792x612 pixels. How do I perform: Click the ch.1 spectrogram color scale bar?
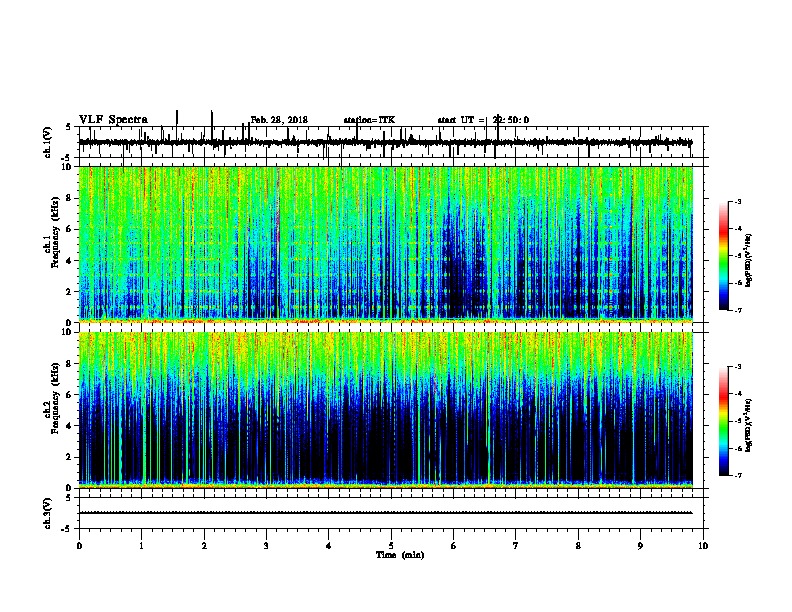[723, 256]
